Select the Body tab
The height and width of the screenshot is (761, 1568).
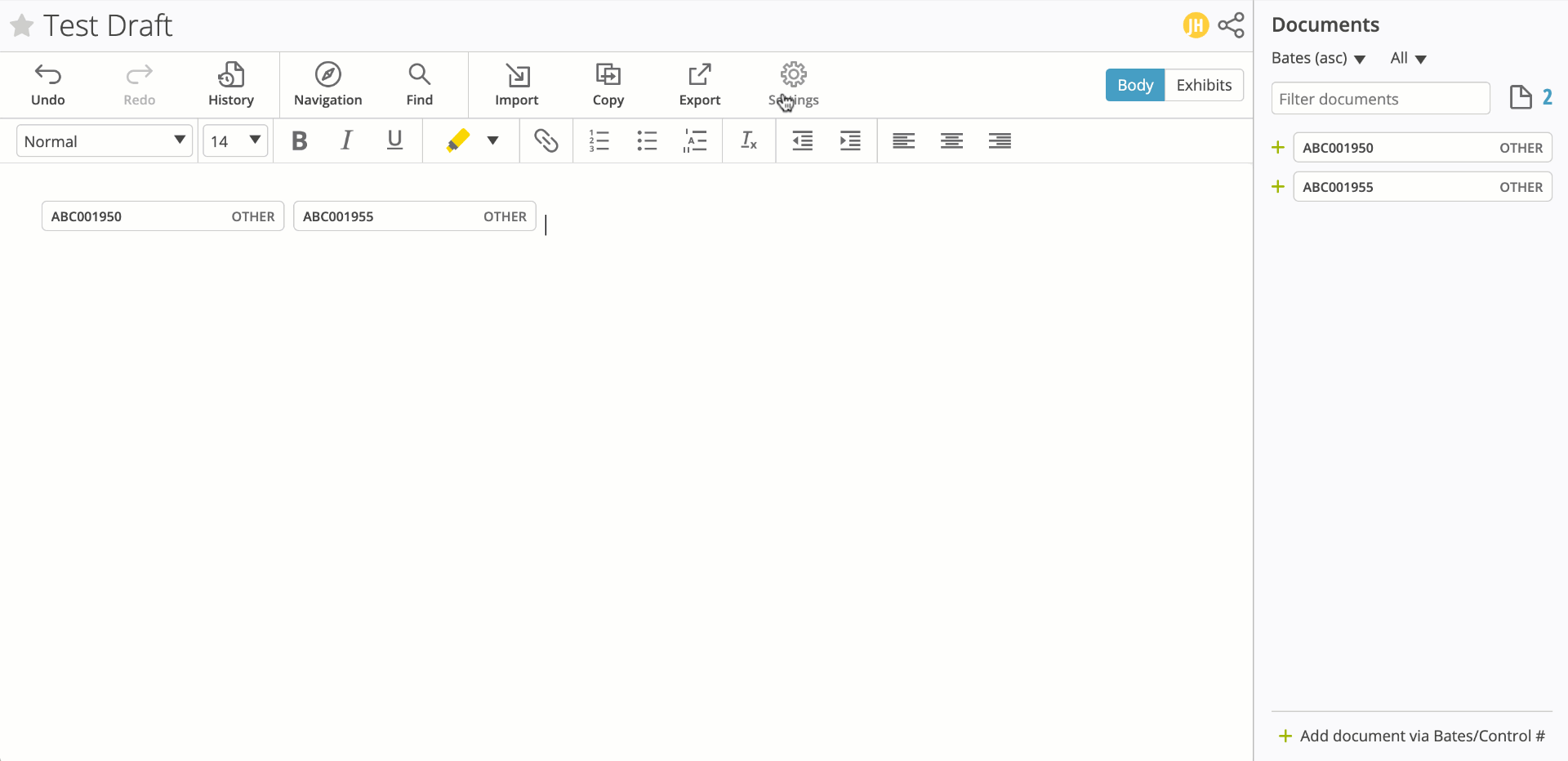click(1134, 85)
